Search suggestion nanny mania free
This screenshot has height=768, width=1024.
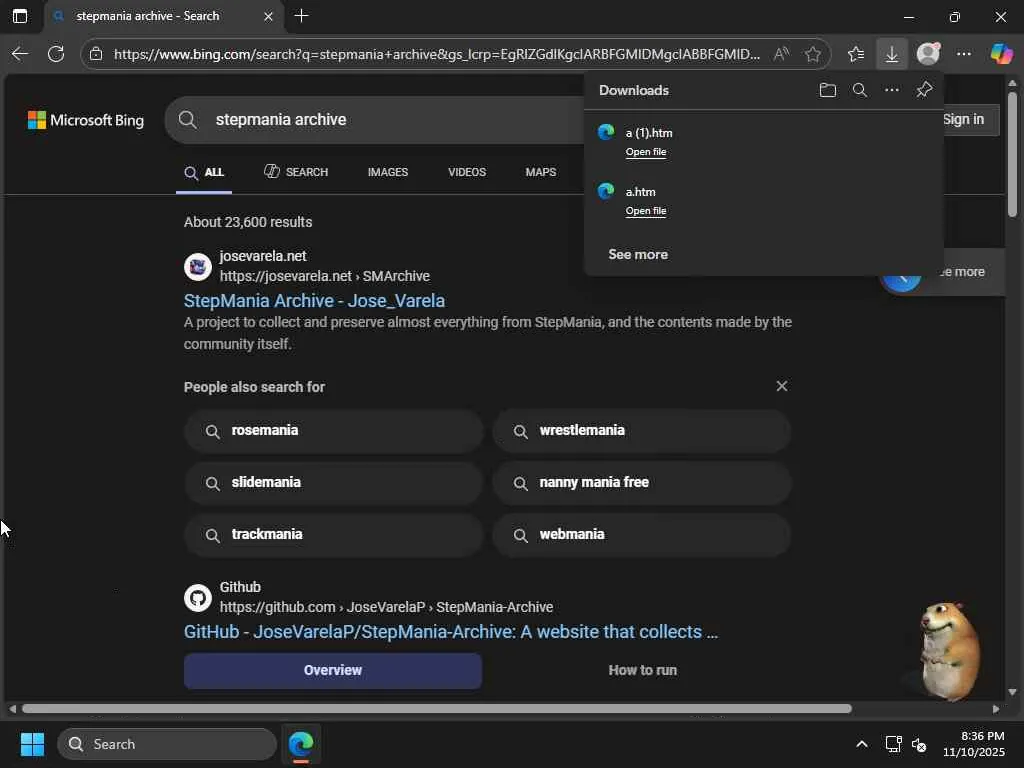click(x=642, y=483)
